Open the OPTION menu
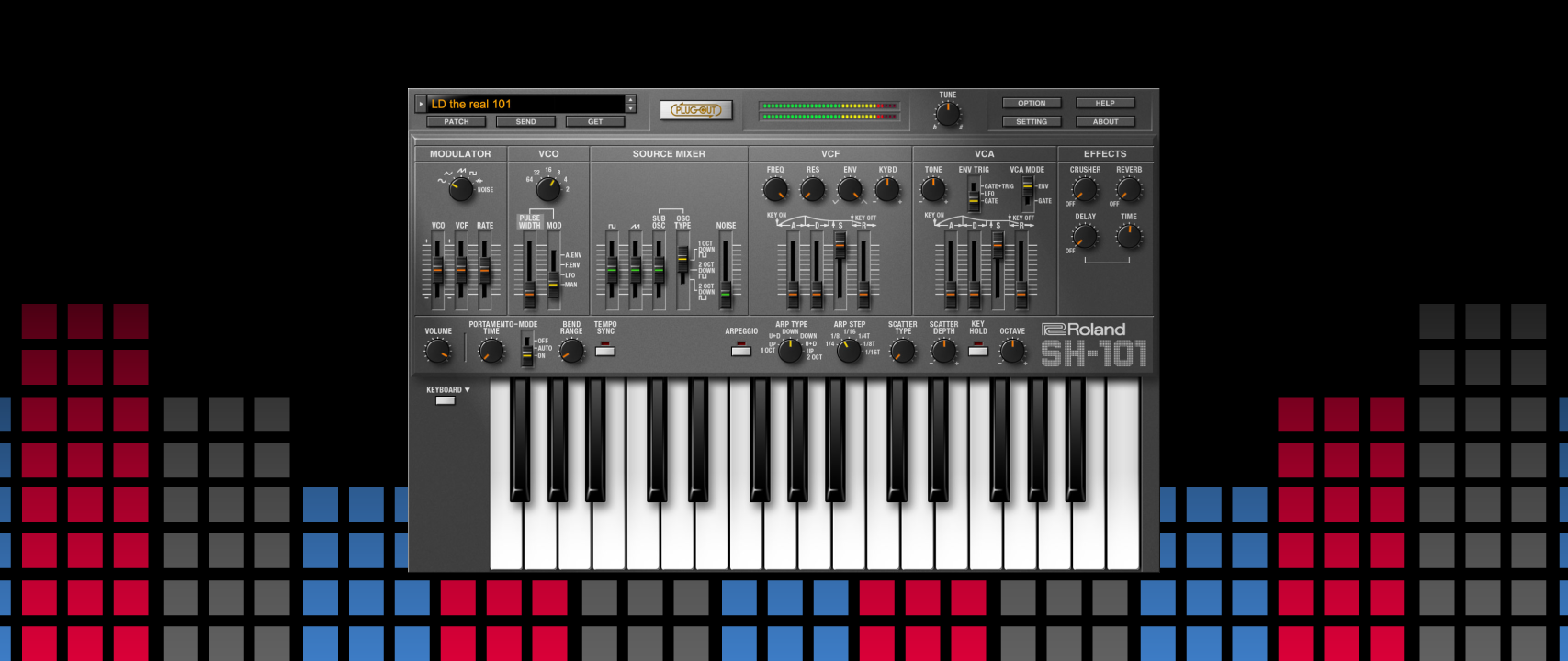 coord(1032,103)
